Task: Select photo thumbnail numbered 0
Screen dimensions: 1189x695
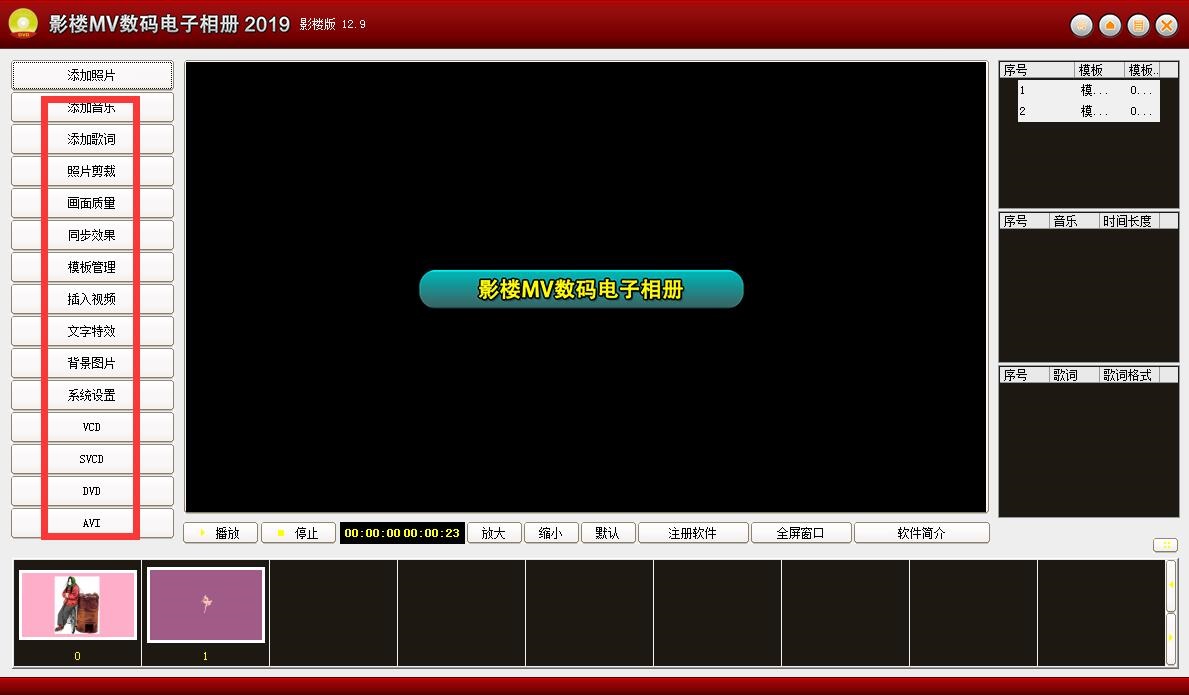Action: coord(77,605)
